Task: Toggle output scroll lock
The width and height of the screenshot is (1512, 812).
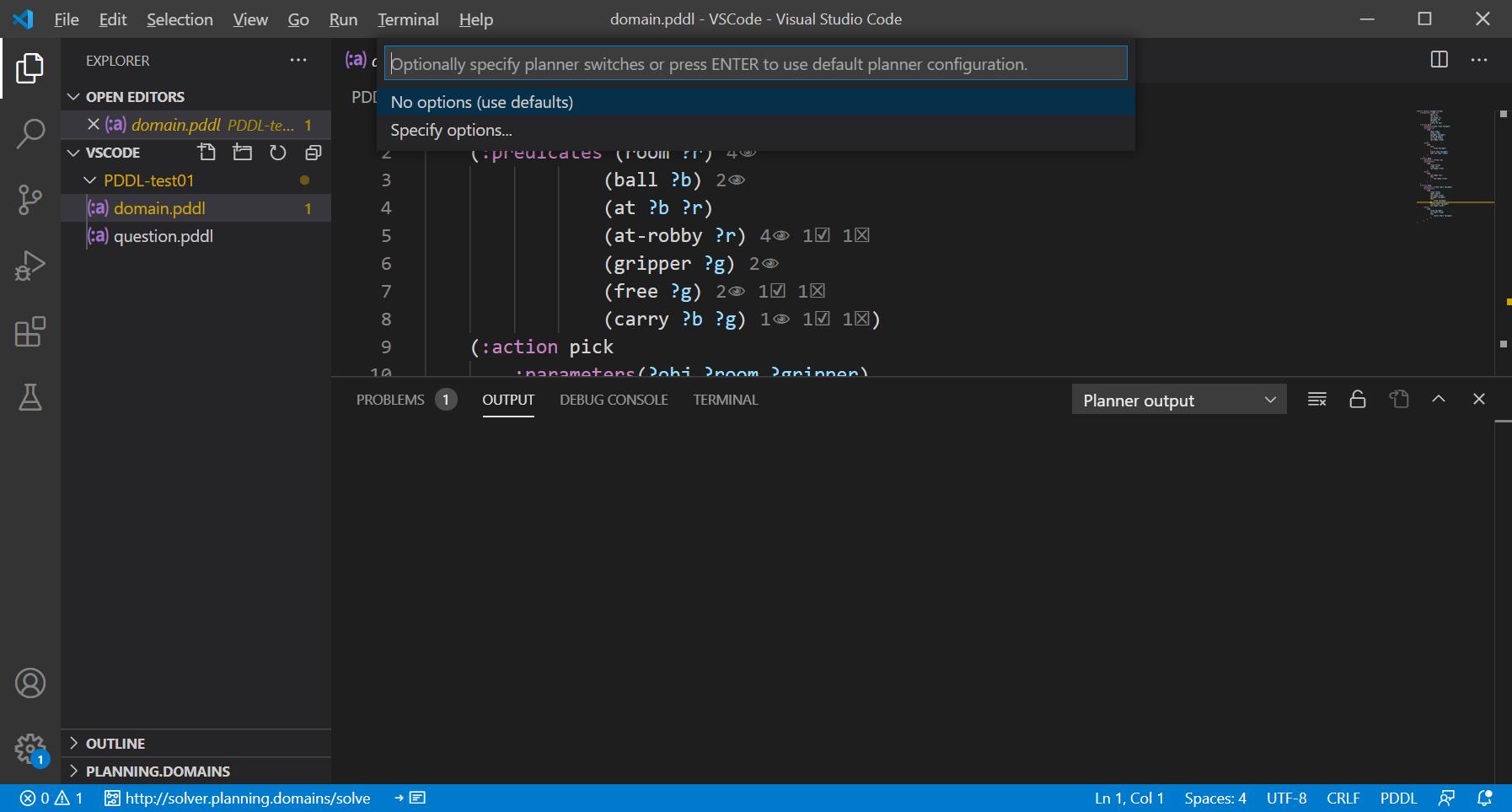Action: pos(1358,399)
